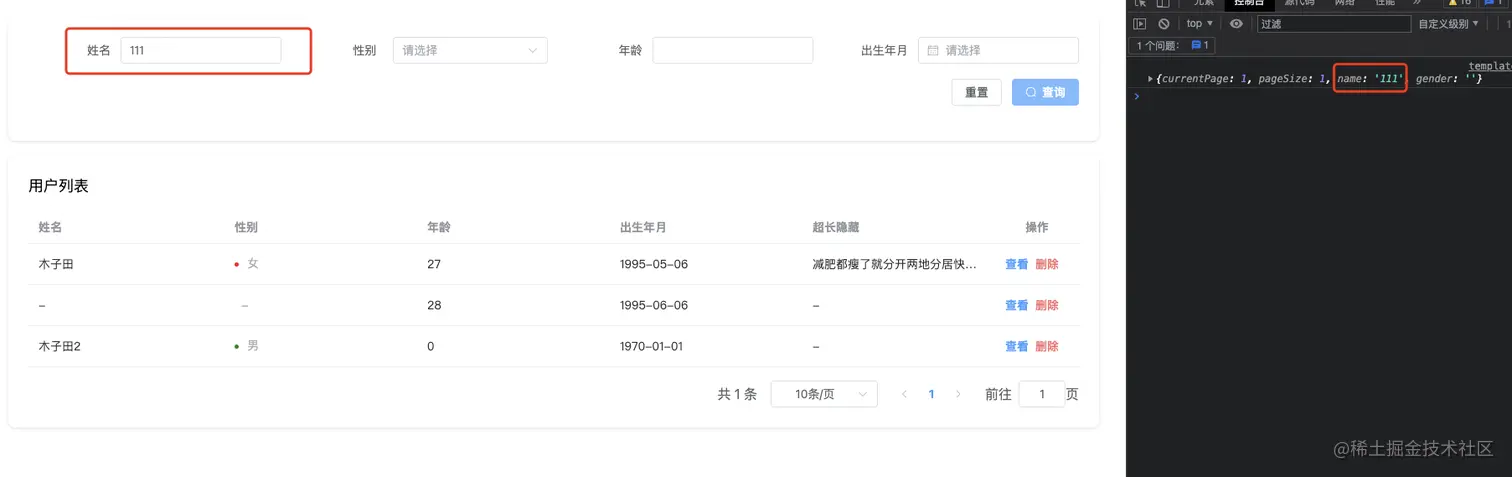Switch to the 源代码 DevTools tab

(1298, 3)
